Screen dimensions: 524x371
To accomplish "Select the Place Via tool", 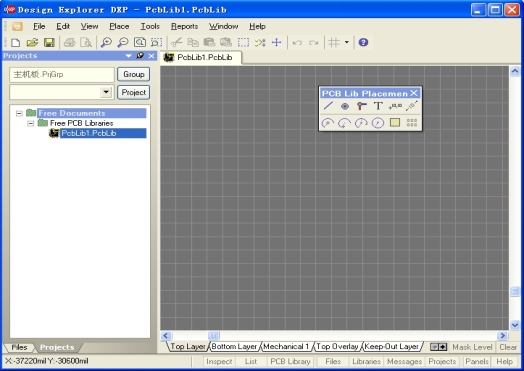I will [361, 106].
